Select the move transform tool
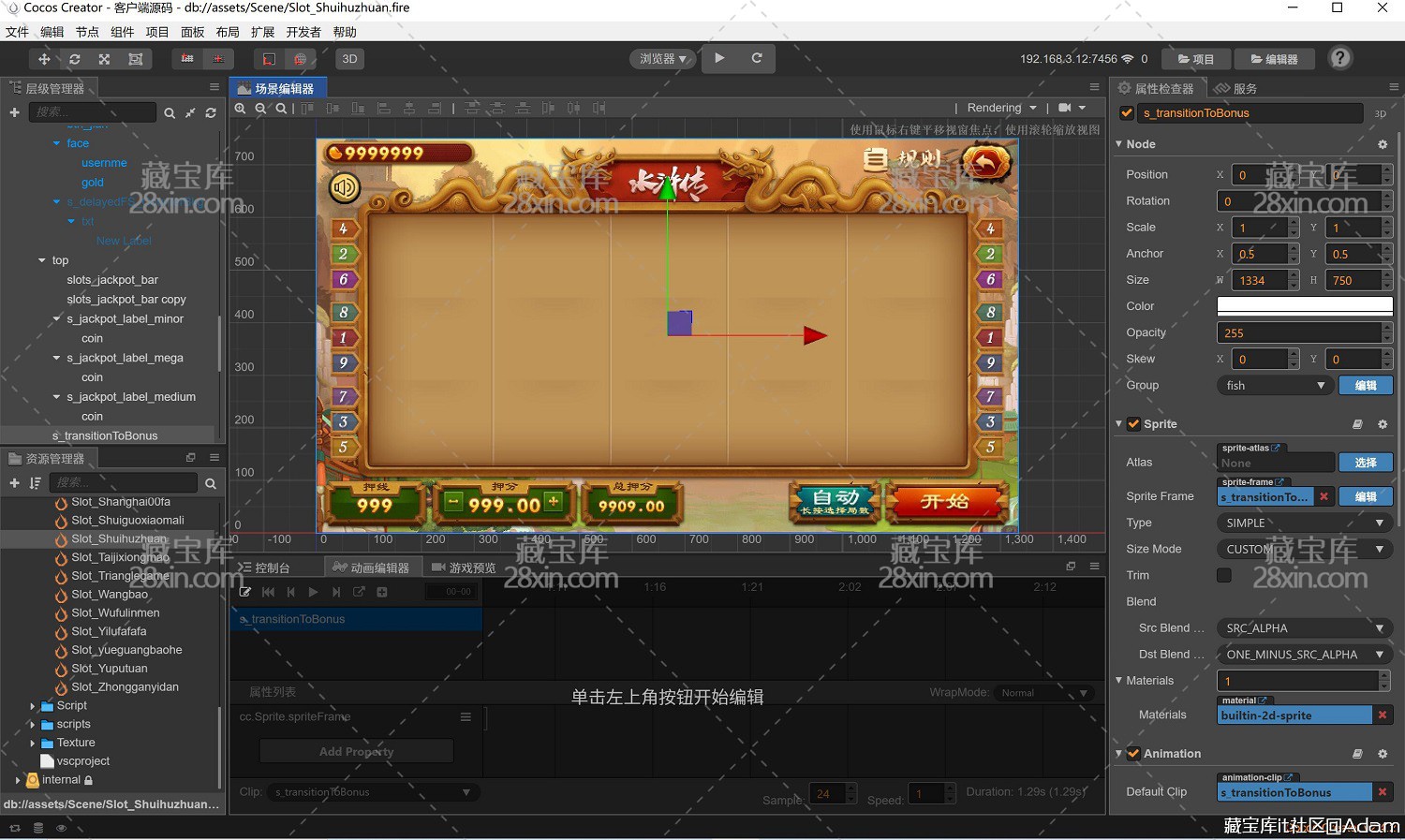 pyautogui.click(x=44, y=59)
